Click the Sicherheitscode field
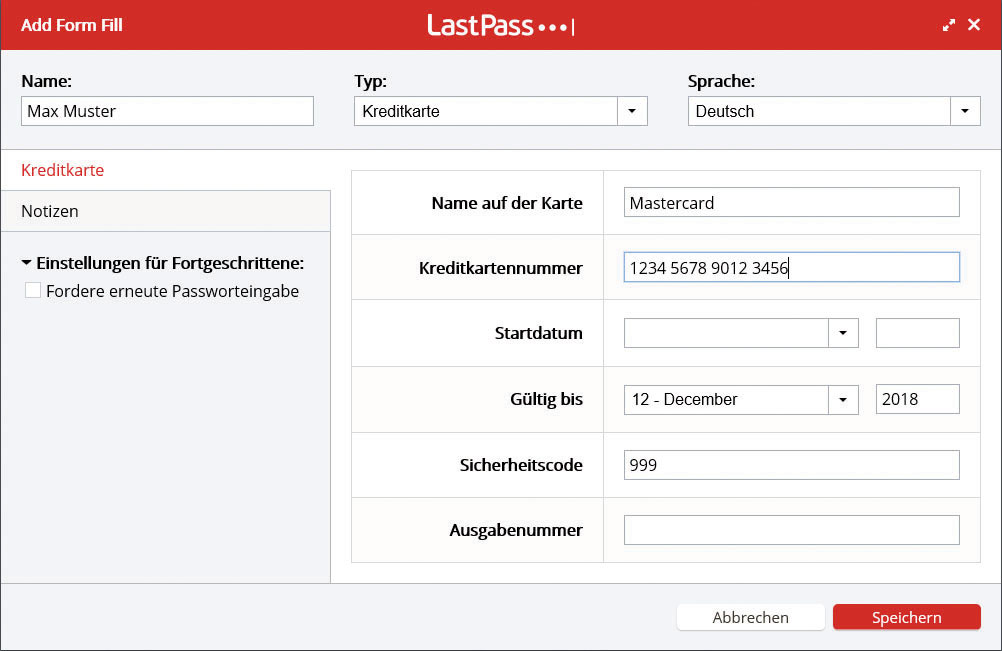Viewport: 1002px width, 651px height. coord(792,465)
